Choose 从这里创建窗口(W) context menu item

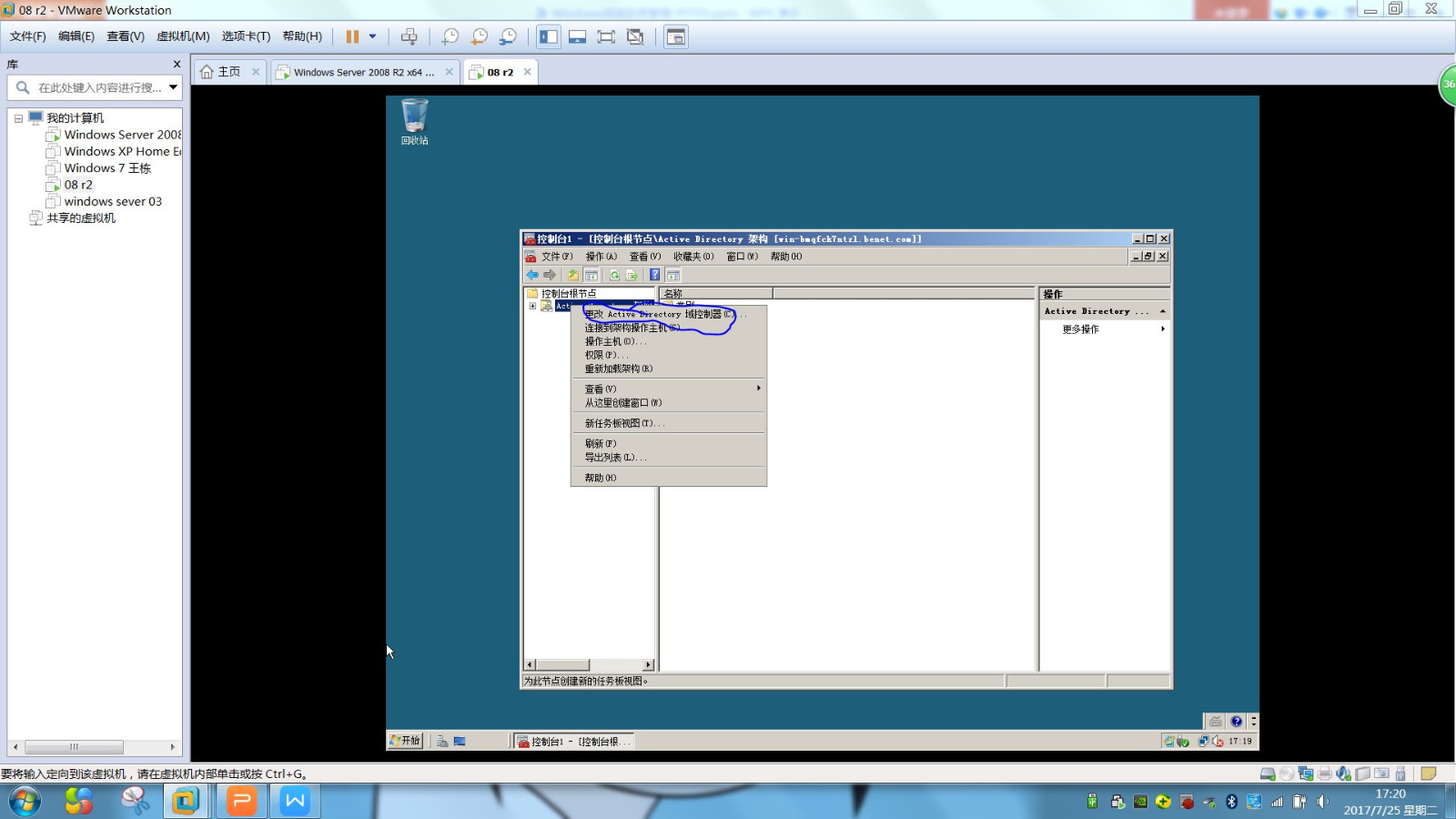point(669,402)
